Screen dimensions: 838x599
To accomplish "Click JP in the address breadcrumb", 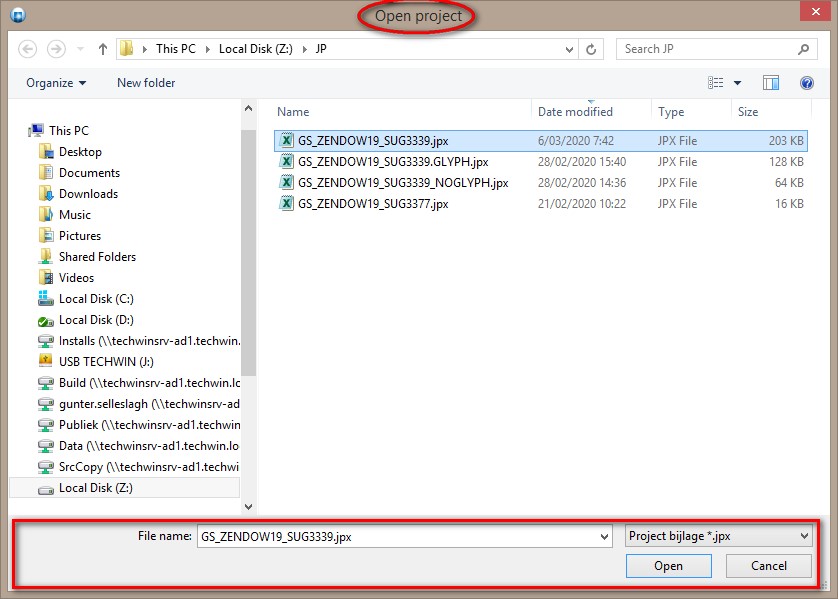I will pos(321,49).
